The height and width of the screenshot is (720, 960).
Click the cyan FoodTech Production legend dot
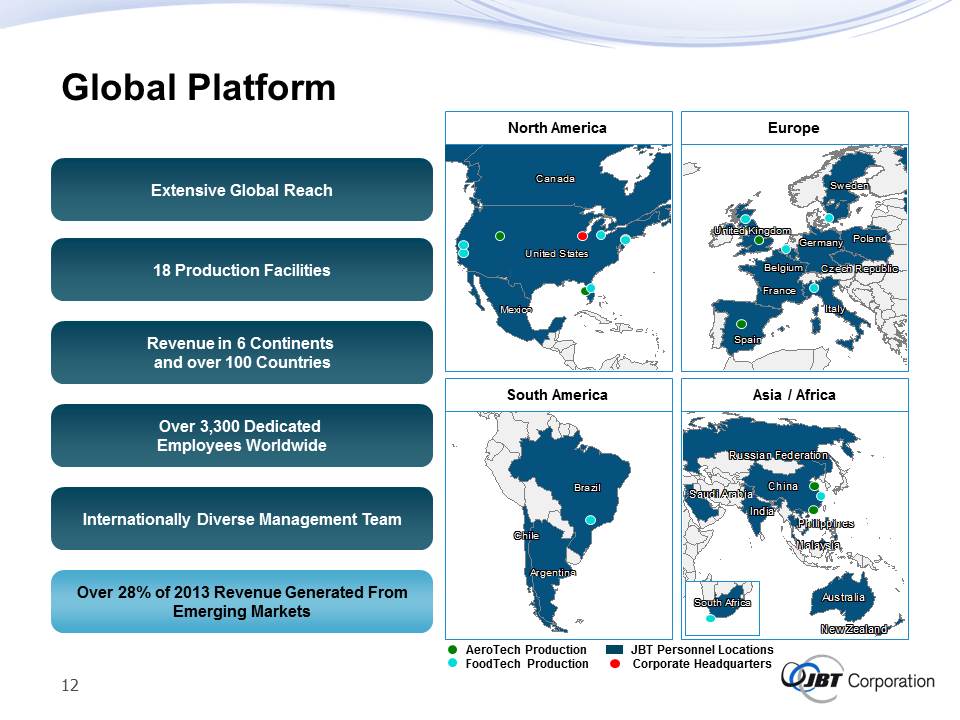(x=454, y=664)
